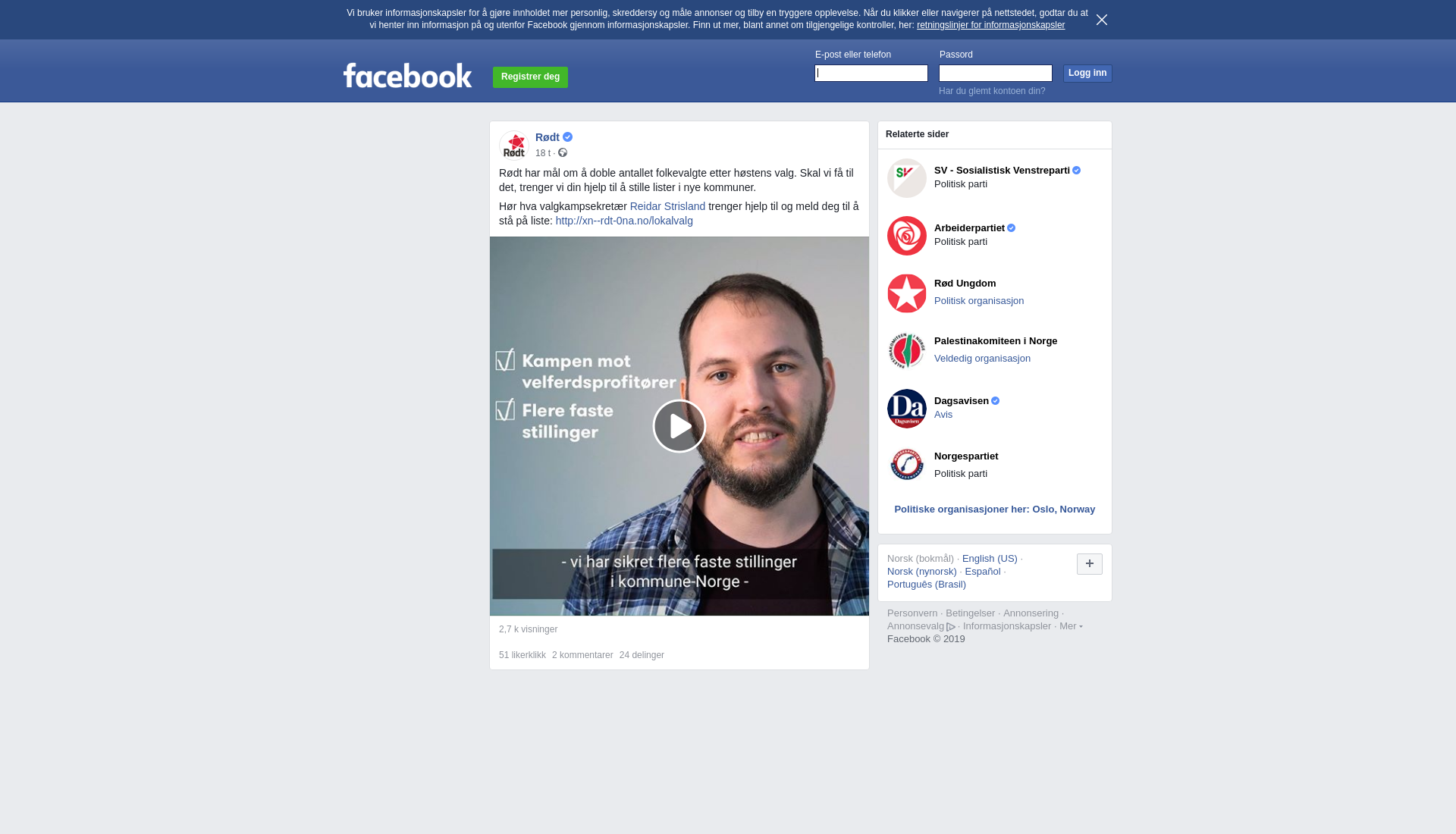Focus the E-post eller telefon field
The height and width of the screenshot is (834, 1456).
pos(871,73)
